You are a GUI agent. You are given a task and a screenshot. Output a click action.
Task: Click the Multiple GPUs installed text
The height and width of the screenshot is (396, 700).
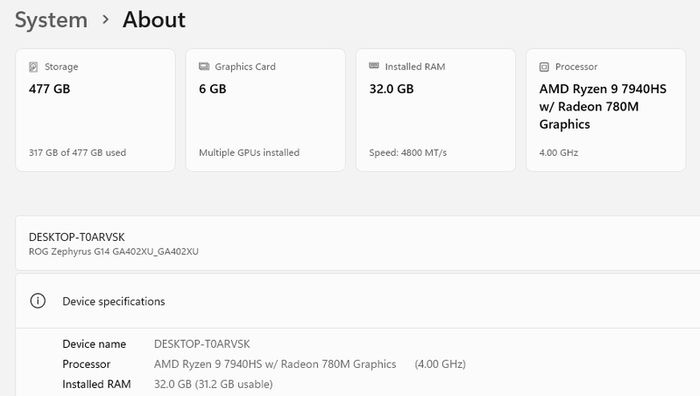click(249, 153)
